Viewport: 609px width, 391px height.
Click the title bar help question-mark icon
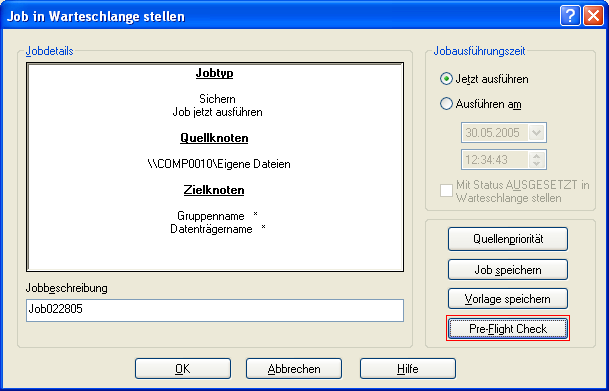click(570, 16)
